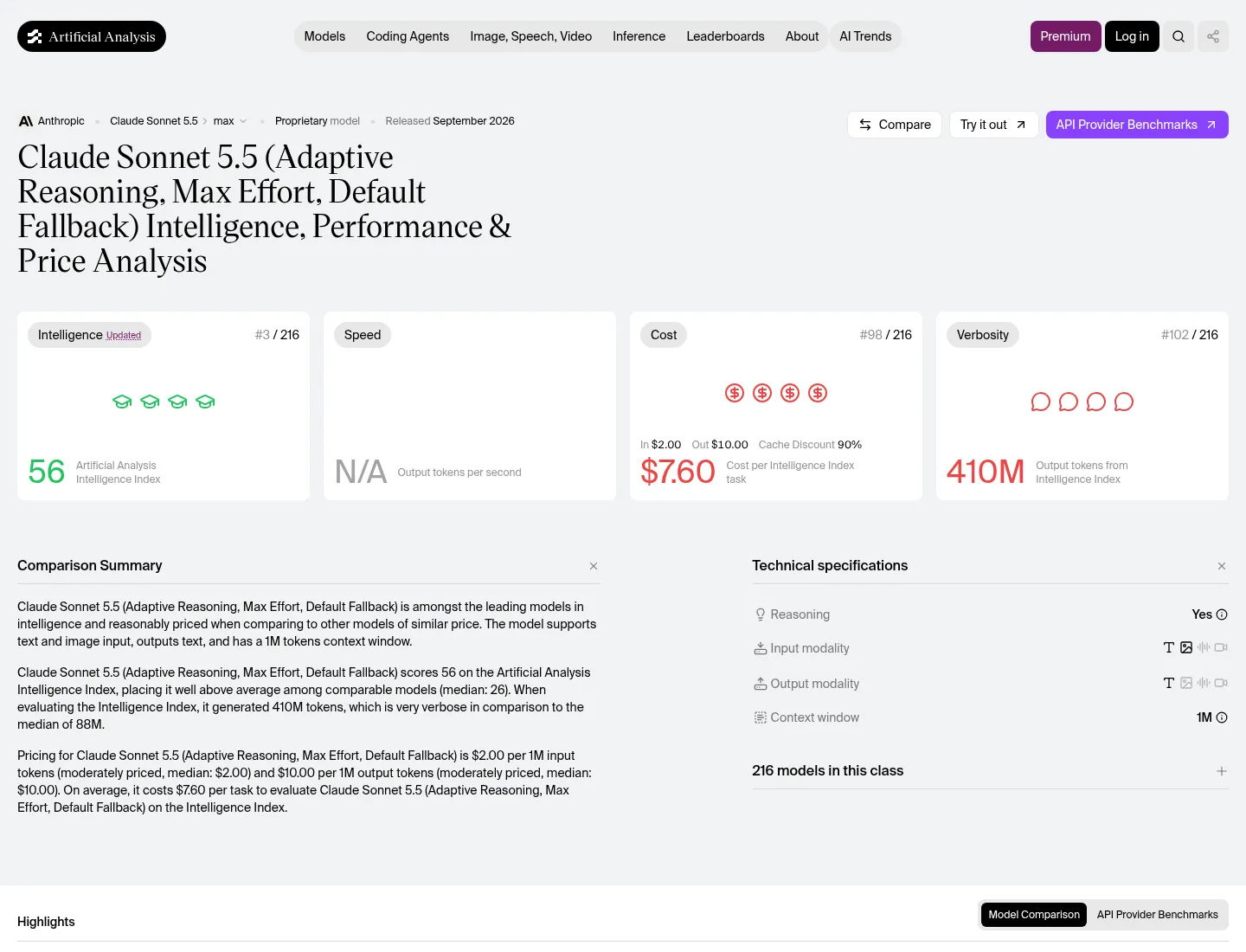Click the "410M" verbosity value
The height and width of the screenshot is (952, 1246).
pyautogui.click(x=986, y=472)
